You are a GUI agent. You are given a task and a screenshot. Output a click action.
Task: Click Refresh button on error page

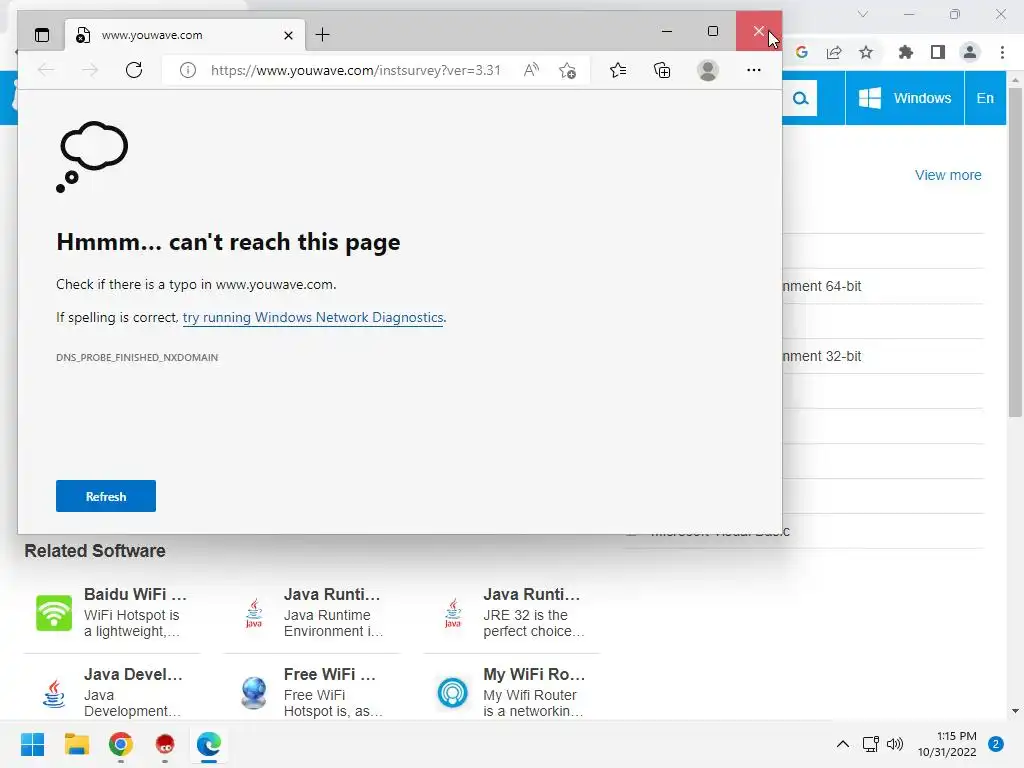[x=106, y=496]
